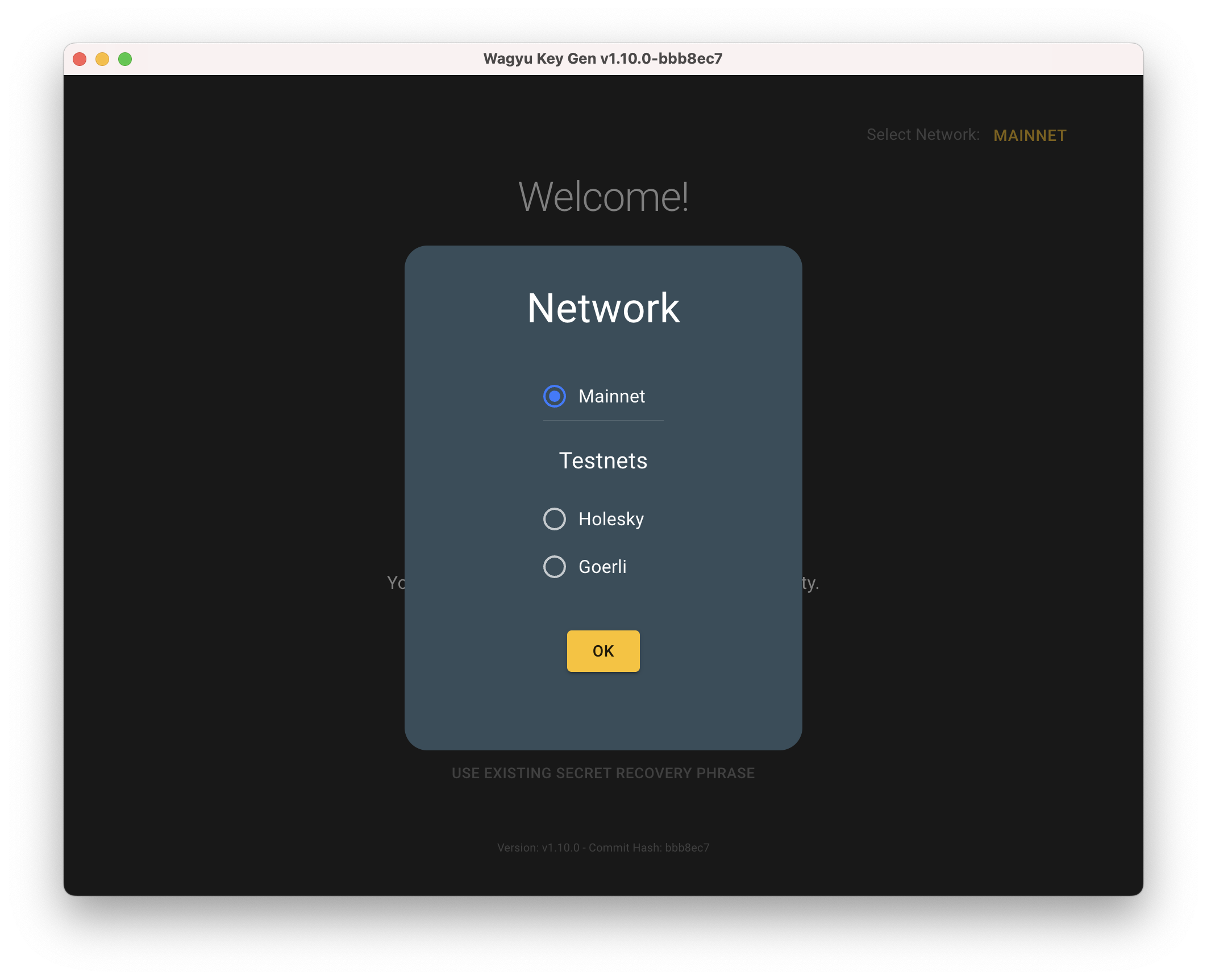Screen dimensions: 1207x980
Task: Click the Welcome! heading
Action: pos(603,197)
